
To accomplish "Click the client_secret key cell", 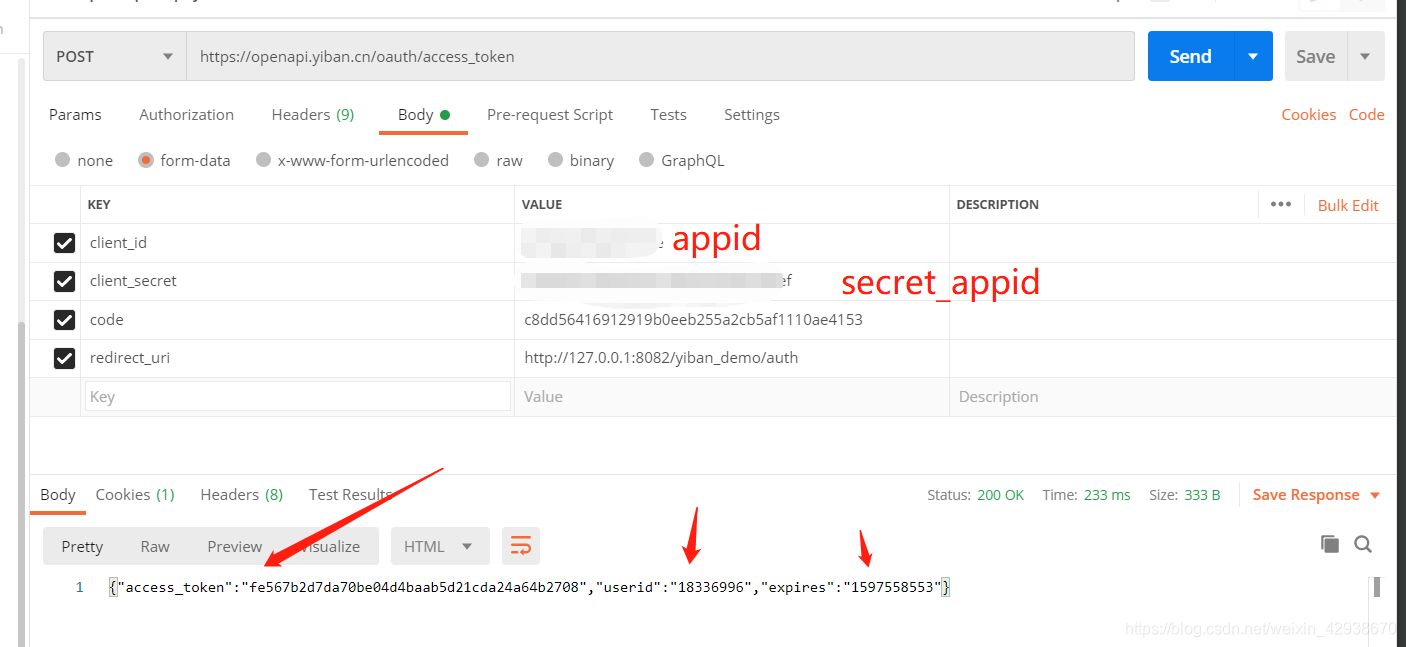I will click(298, 281).
